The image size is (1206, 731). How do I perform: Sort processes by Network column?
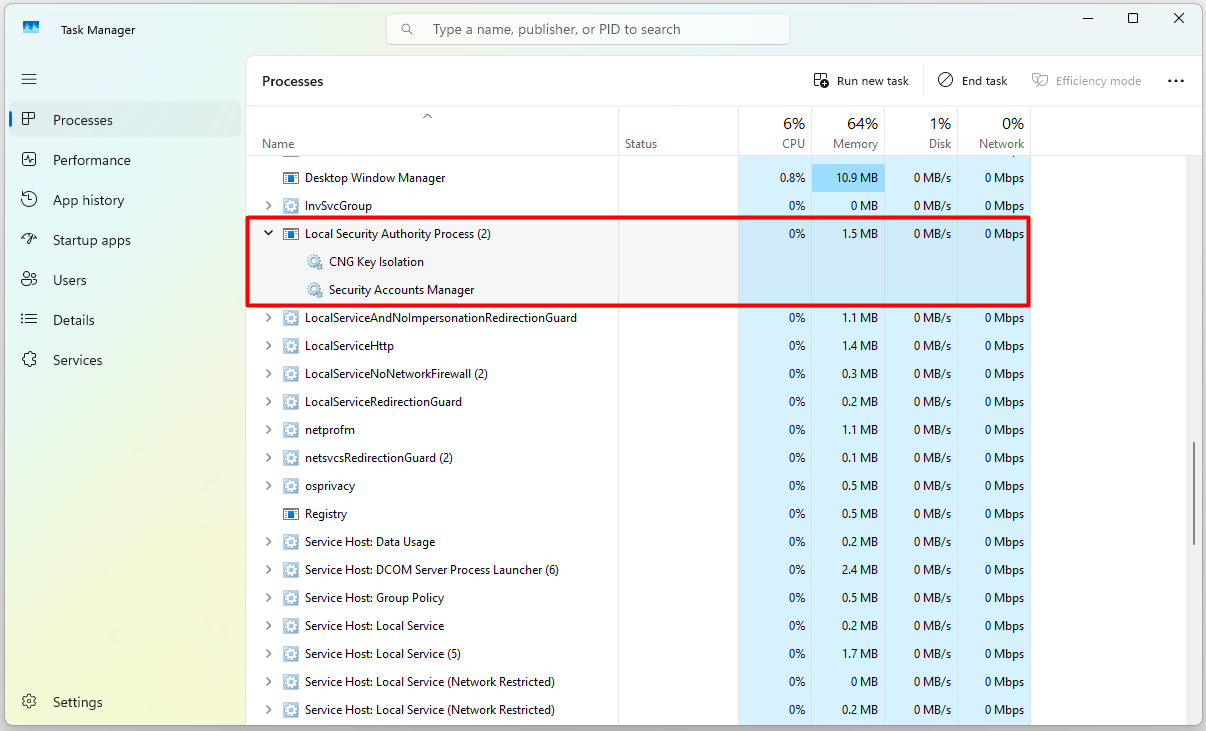tap(994, 131)
